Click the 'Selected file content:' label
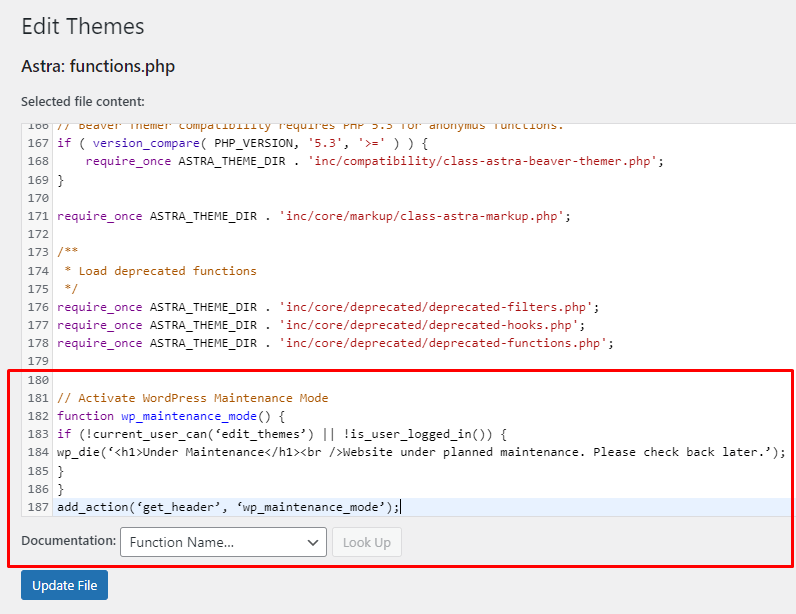Image resolution: width=796 pixels, height=614 pixels. tap(83, 102)
